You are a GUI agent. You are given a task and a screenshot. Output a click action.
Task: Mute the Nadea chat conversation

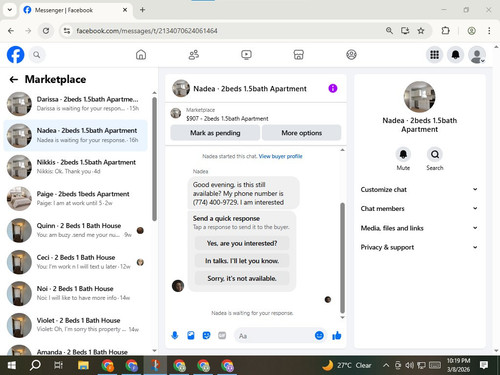pos(403,154)
